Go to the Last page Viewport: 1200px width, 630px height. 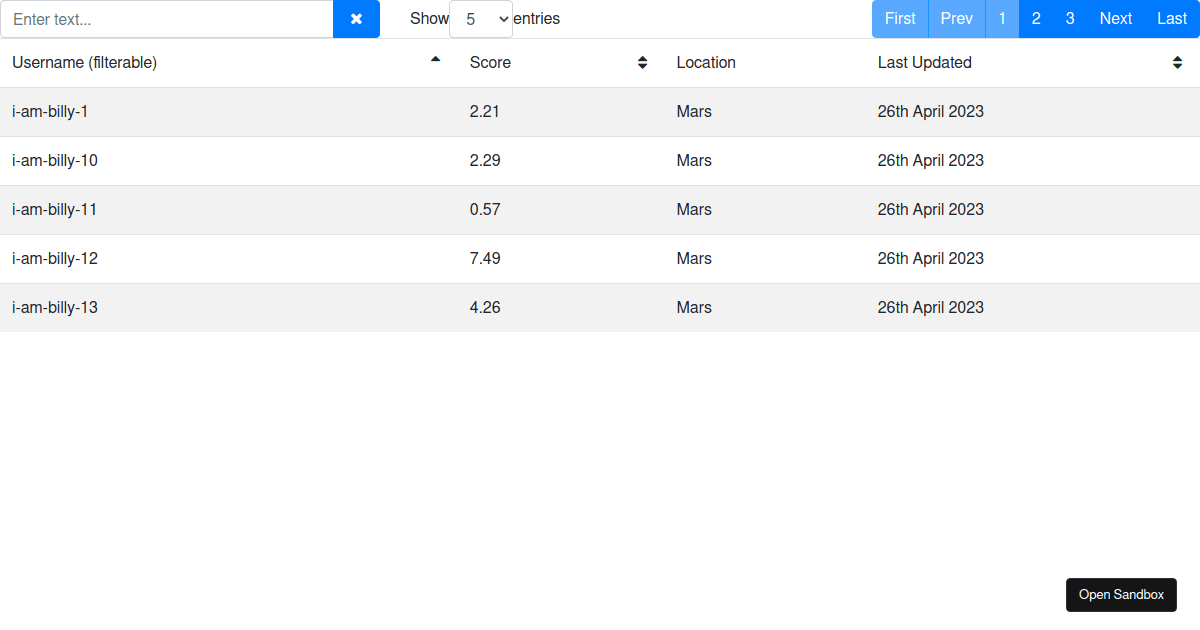click(x=1172, y=19)
